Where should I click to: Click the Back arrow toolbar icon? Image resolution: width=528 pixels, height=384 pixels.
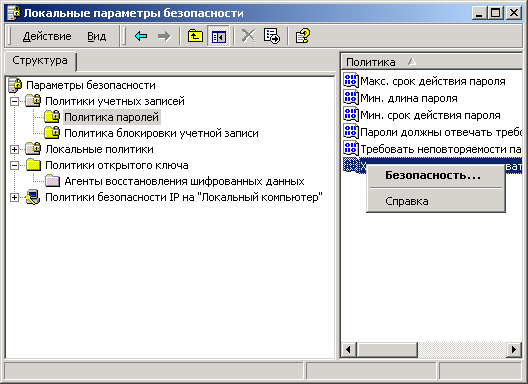(141, 36)
